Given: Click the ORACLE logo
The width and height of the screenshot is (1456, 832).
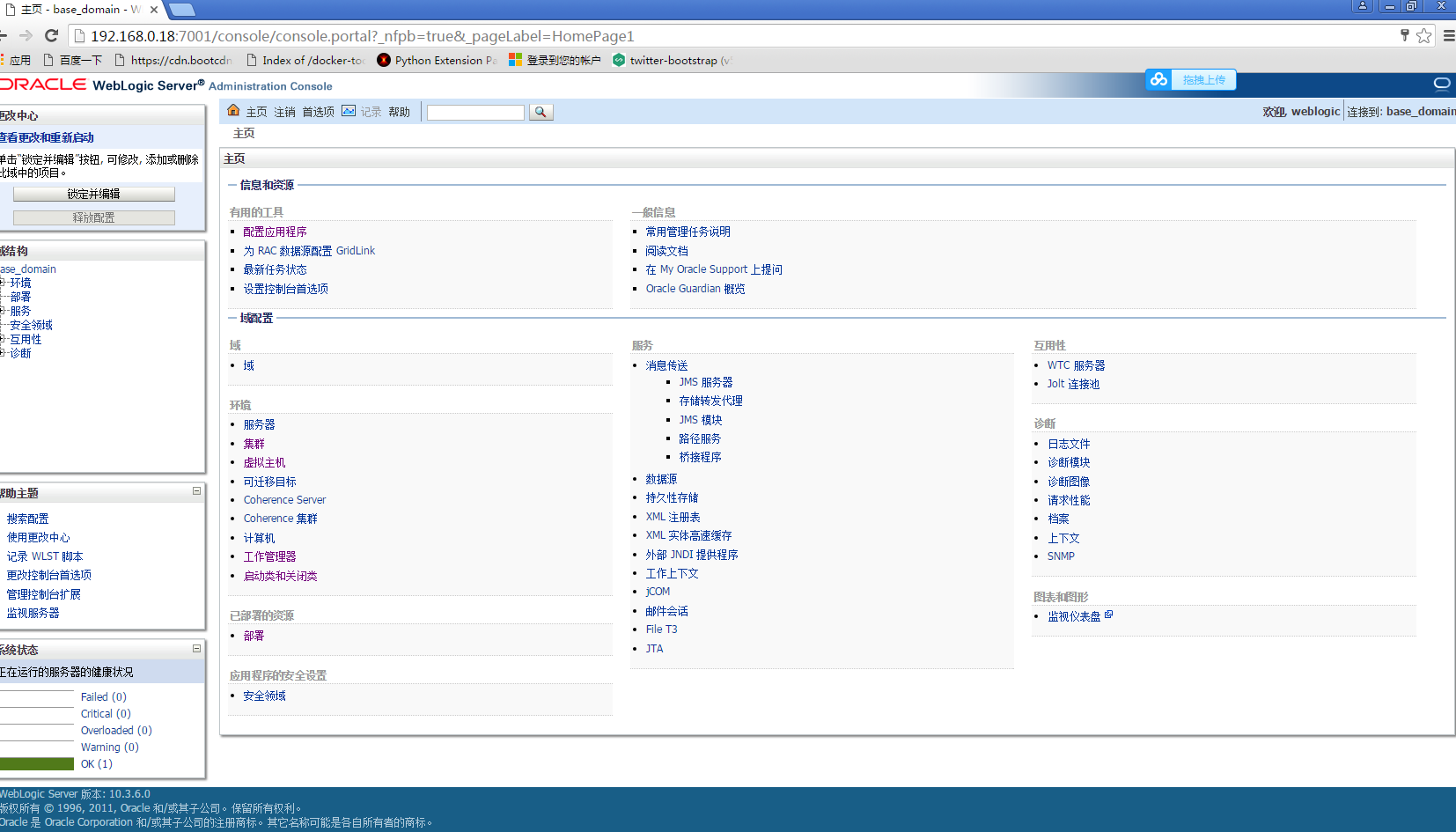Looking at the screenshot, I should point(42,85).
